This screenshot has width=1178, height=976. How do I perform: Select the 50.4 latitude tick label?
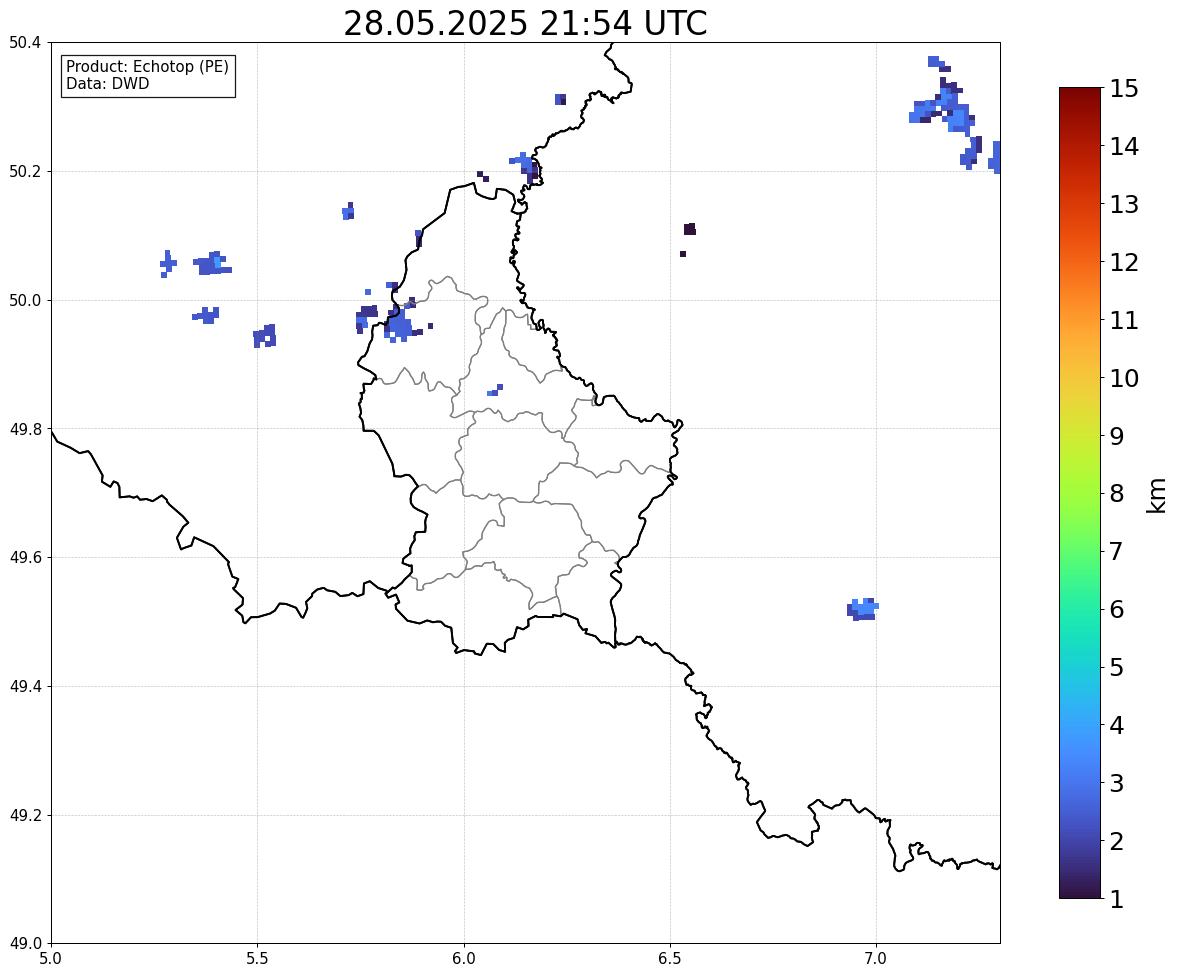click(24, 43)
